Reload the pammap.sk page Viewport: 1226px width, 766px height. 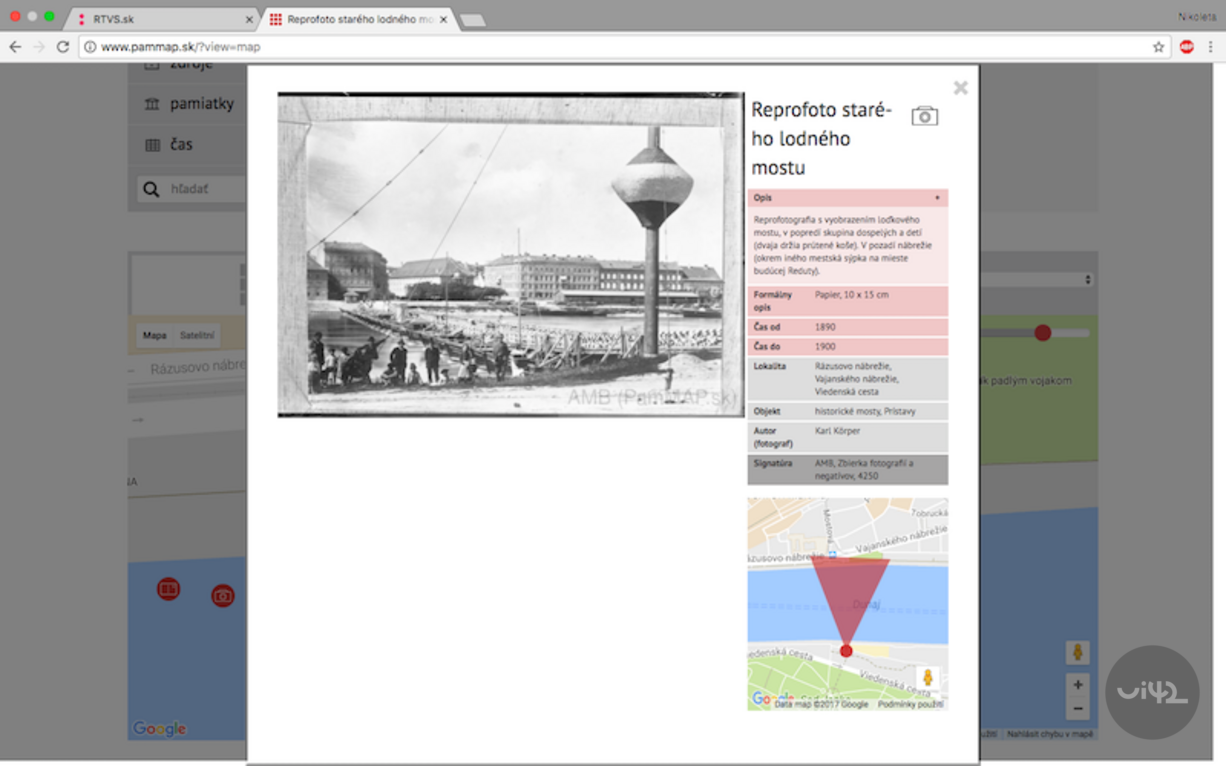tap(62, 47)
